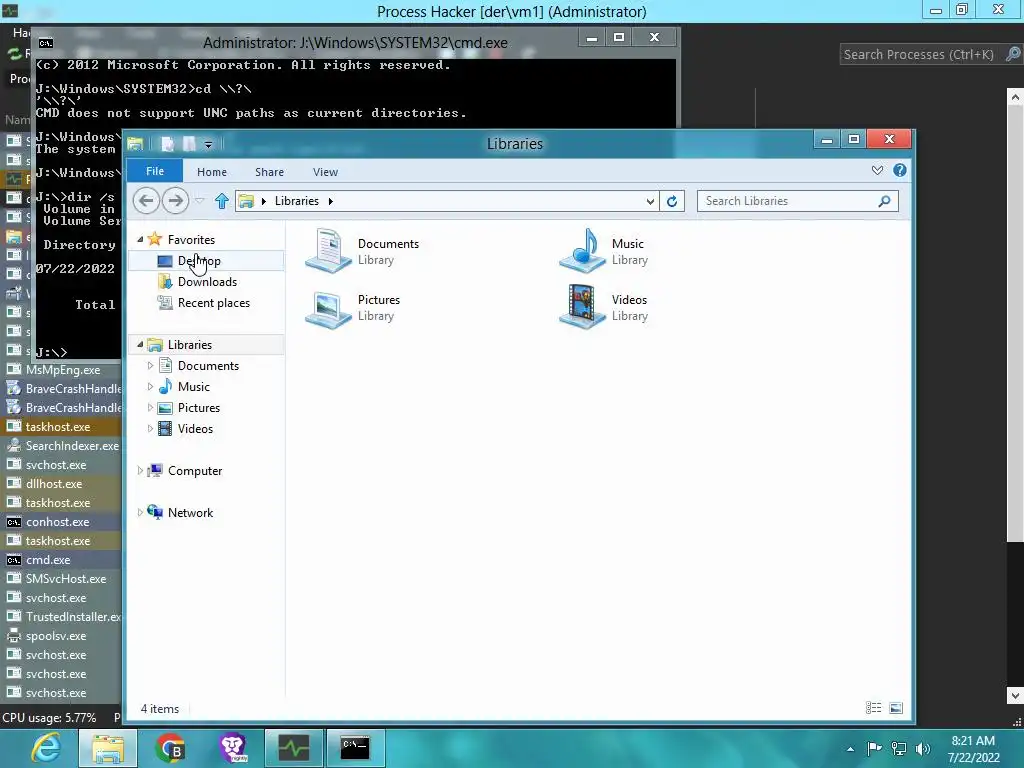The image size is (1024, 768).
Task: Expand Pictures node in navigation tree
Action: click(x=150, y=408)
